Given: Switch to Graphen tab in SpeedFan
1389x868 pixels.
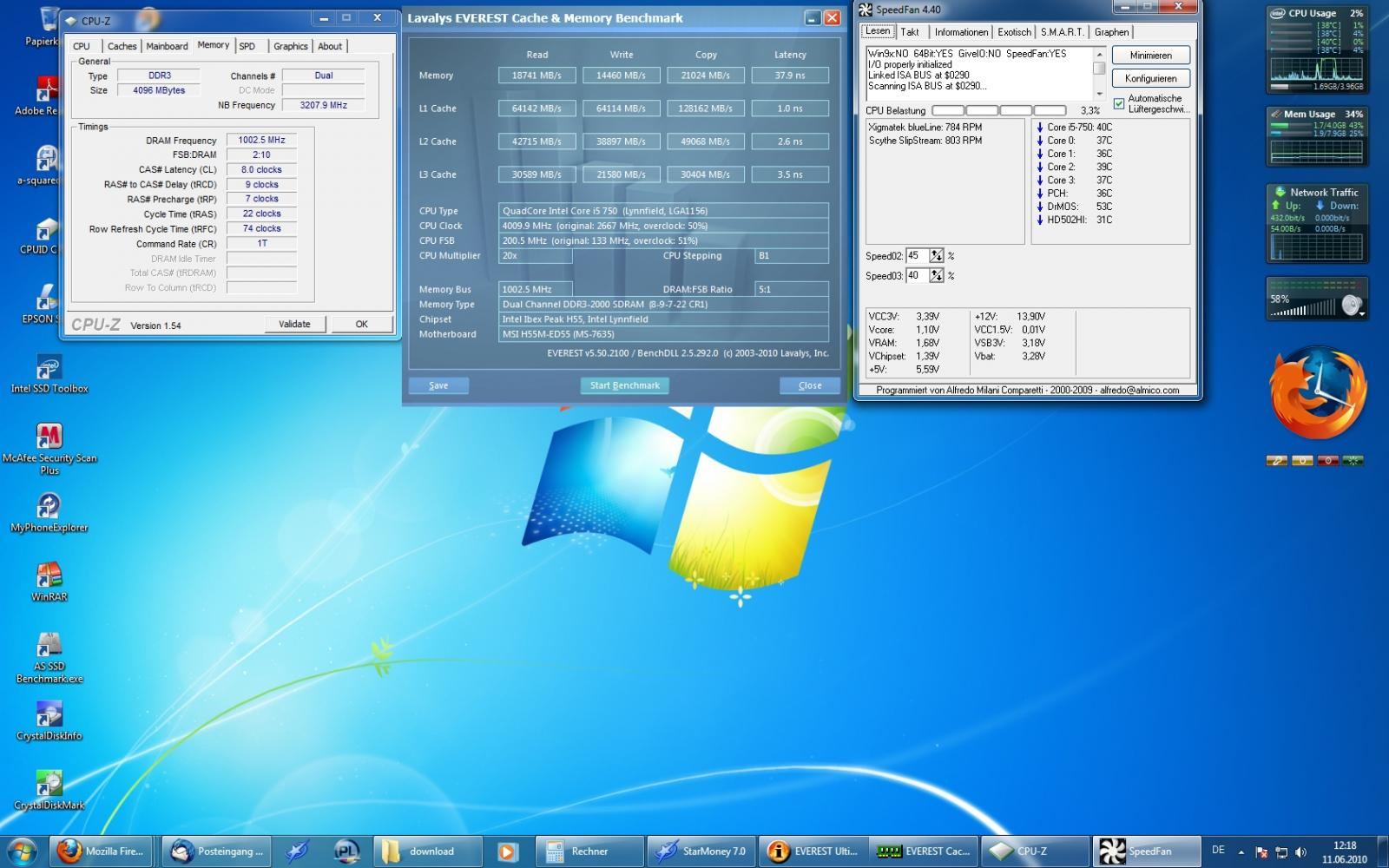Looking at the screenshot, I should click(x=1111, y=32).
